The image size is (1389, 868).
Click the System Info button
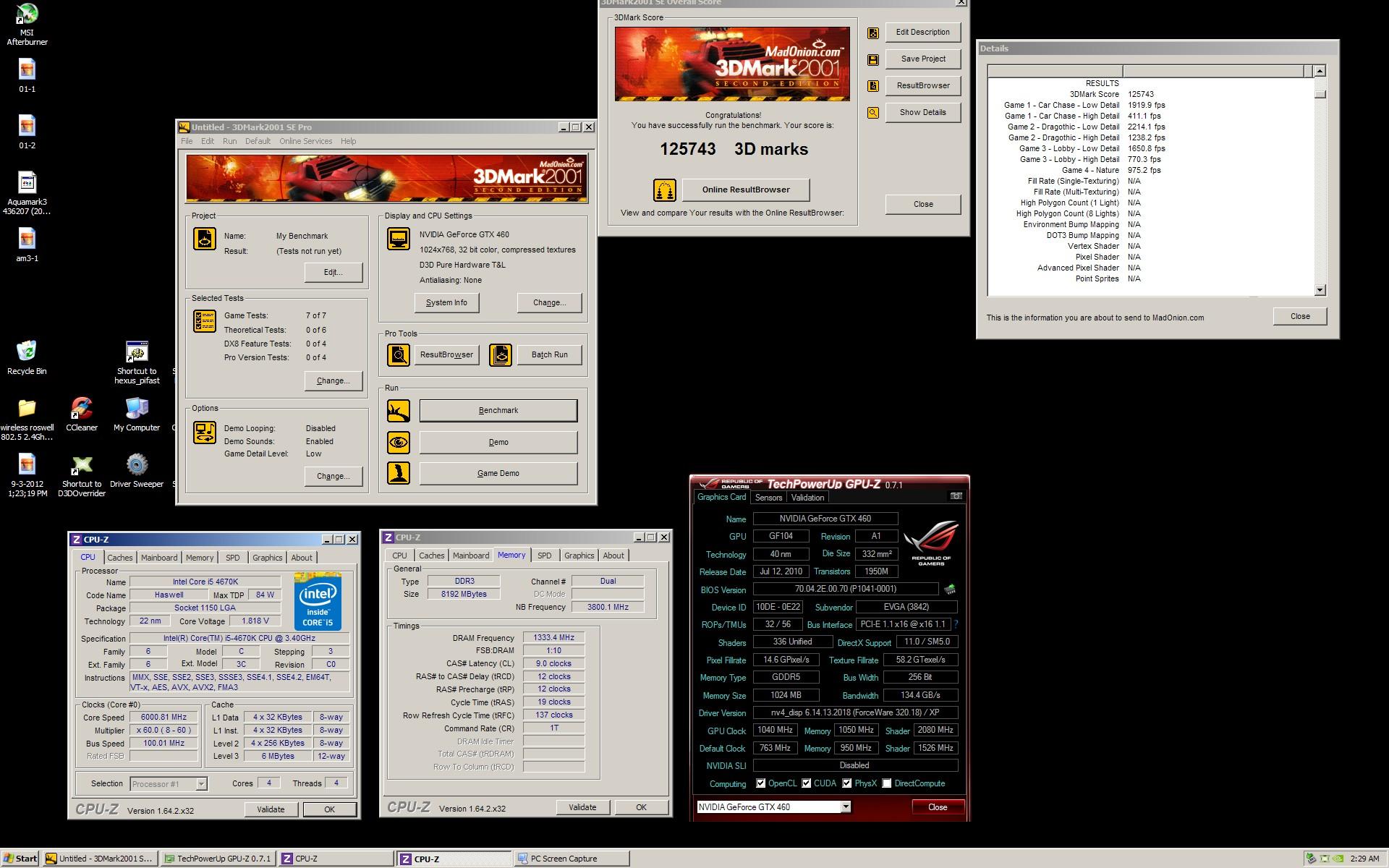click(446, 303)
